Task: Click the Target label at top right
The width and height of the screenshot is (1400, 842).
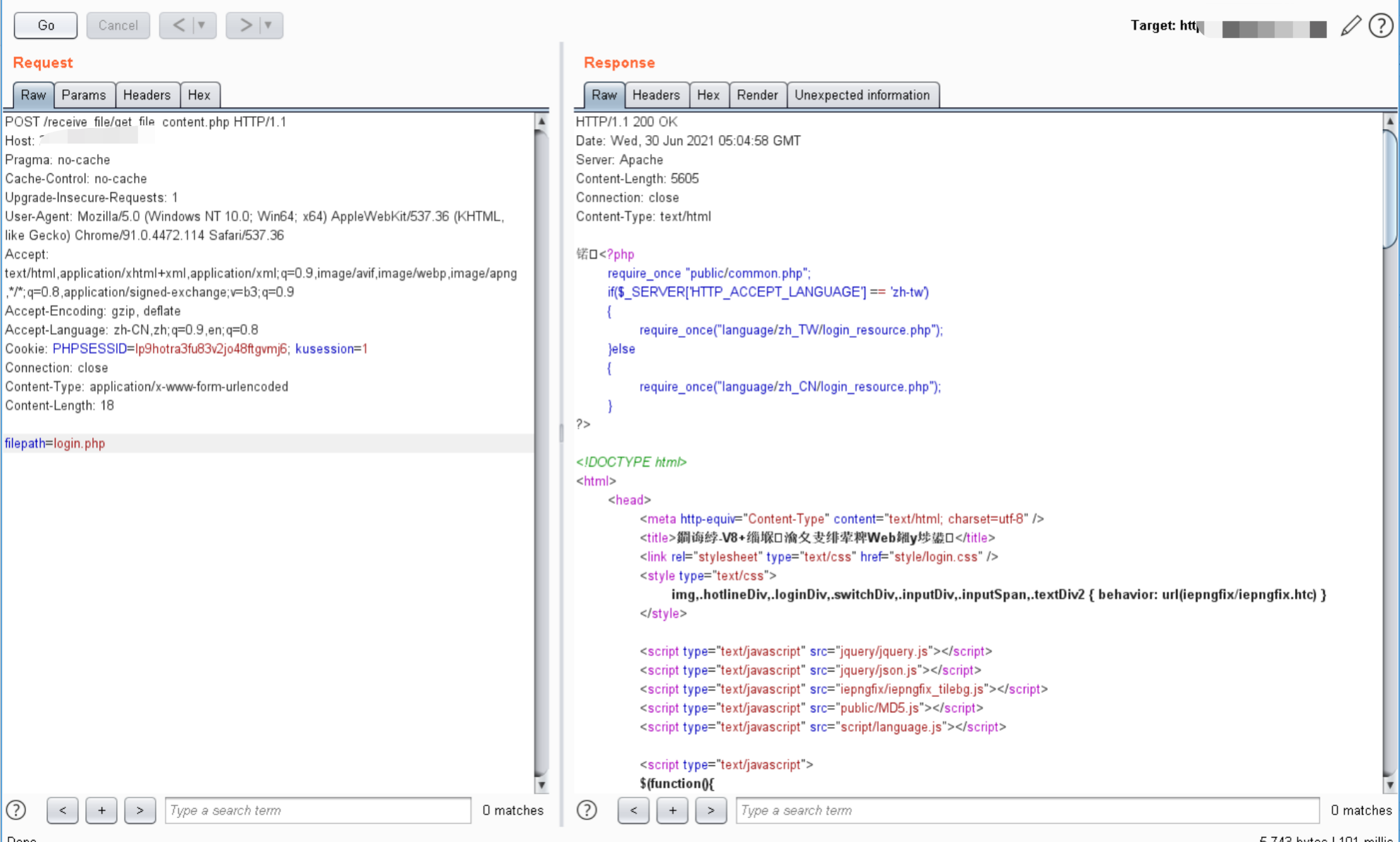Action: (1165, 25)
